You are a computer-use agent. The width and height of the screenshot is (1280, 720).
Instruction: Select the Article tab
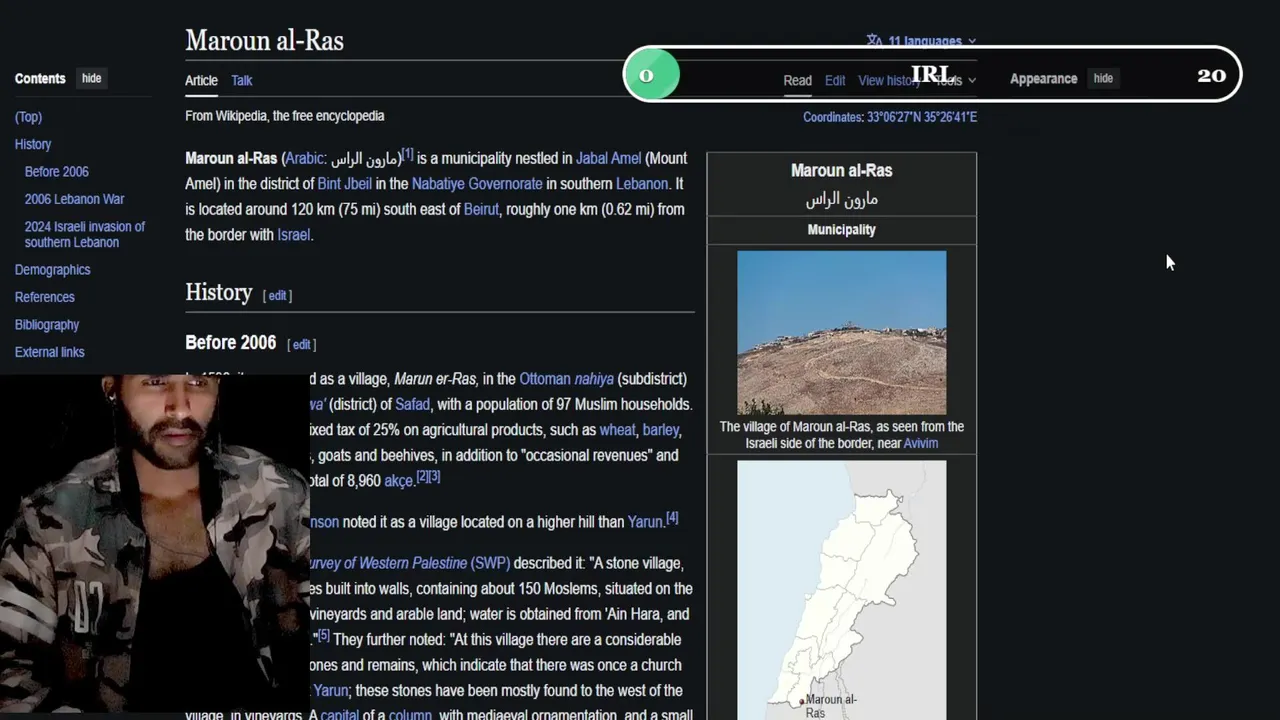point(201,80)
